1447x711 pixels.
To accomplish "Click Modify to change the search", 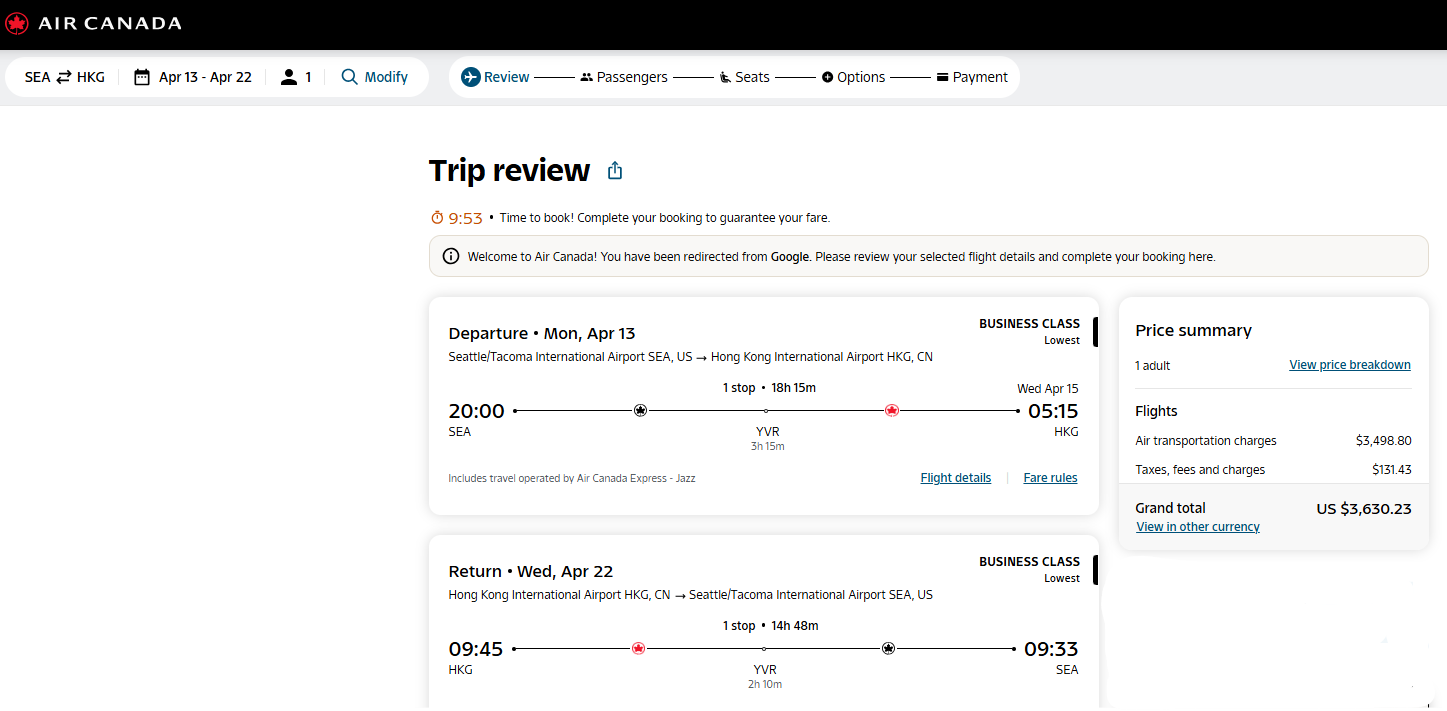I will click(x=375, y=77).
